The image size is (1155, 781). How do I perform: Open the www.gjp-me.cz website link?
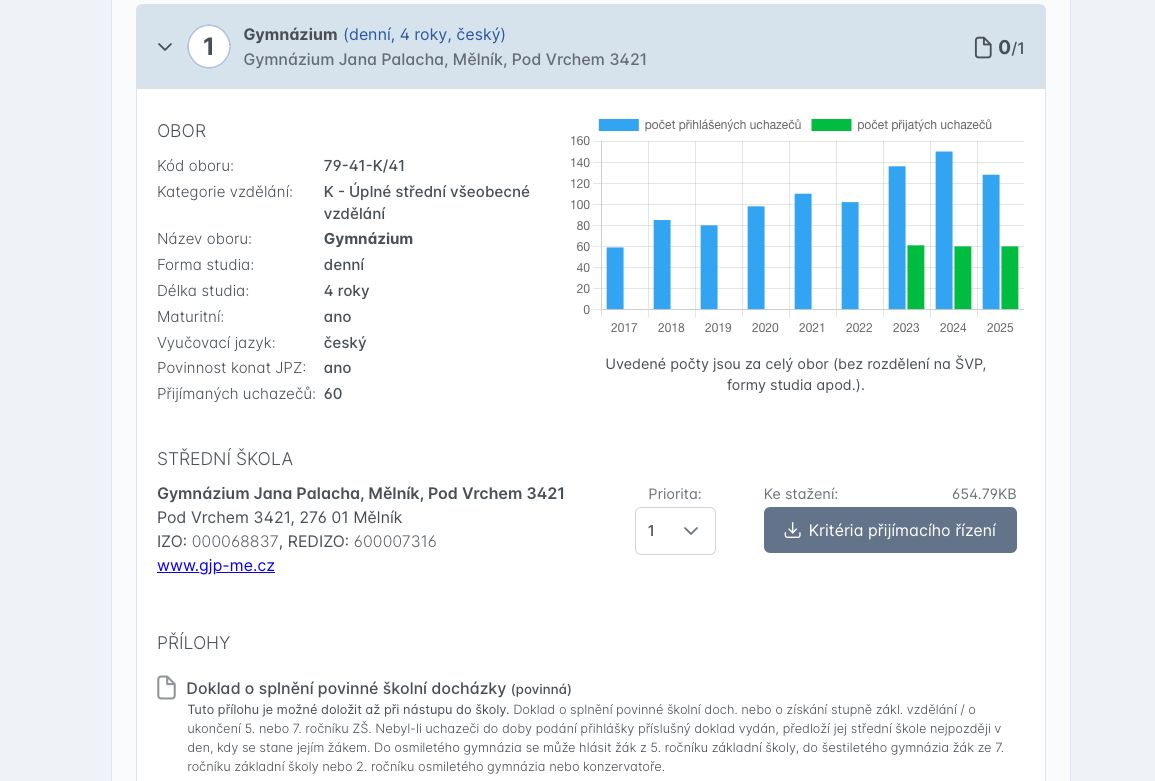click(x=216, y=566)
